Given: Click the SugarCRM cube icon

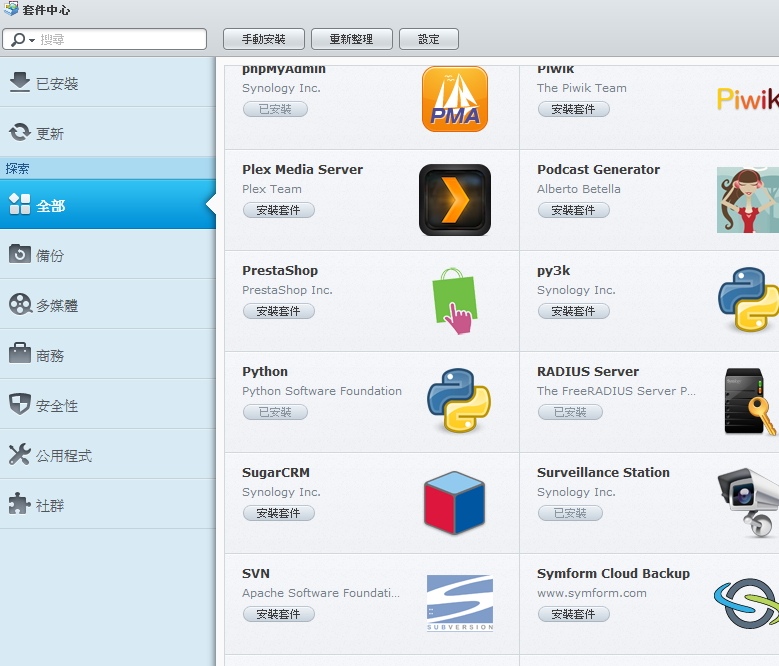Looking at the screenshot, I should tap(455, 503).
